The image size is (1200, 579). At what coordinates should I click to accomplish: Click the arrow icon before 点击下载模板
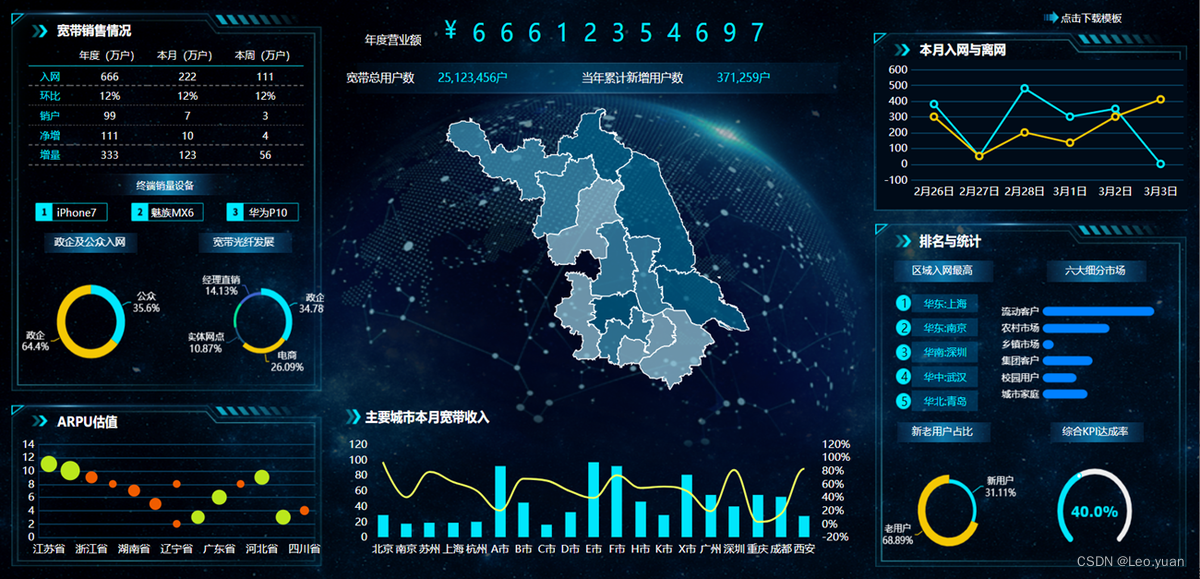click(x=1051, y=17)
